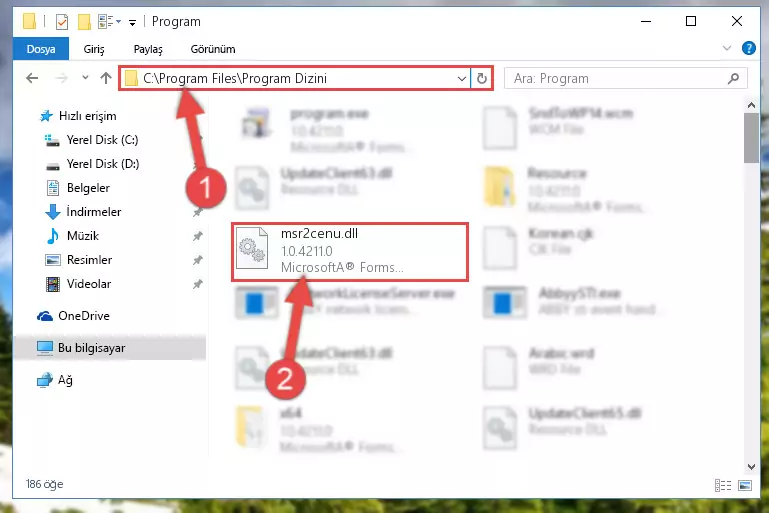Switch to details view layout

click(723, 485)
